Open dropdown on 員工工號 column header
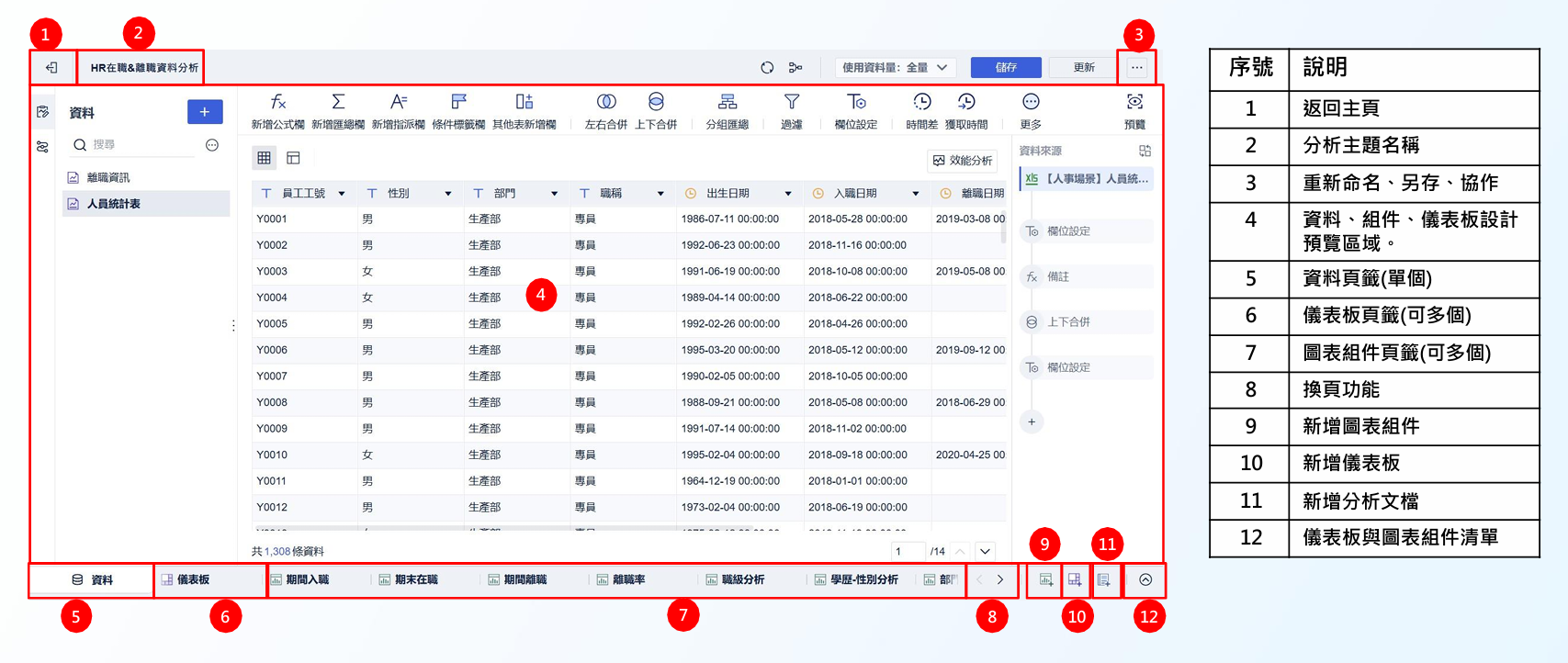1568x663 pixels. coord(342,194)
